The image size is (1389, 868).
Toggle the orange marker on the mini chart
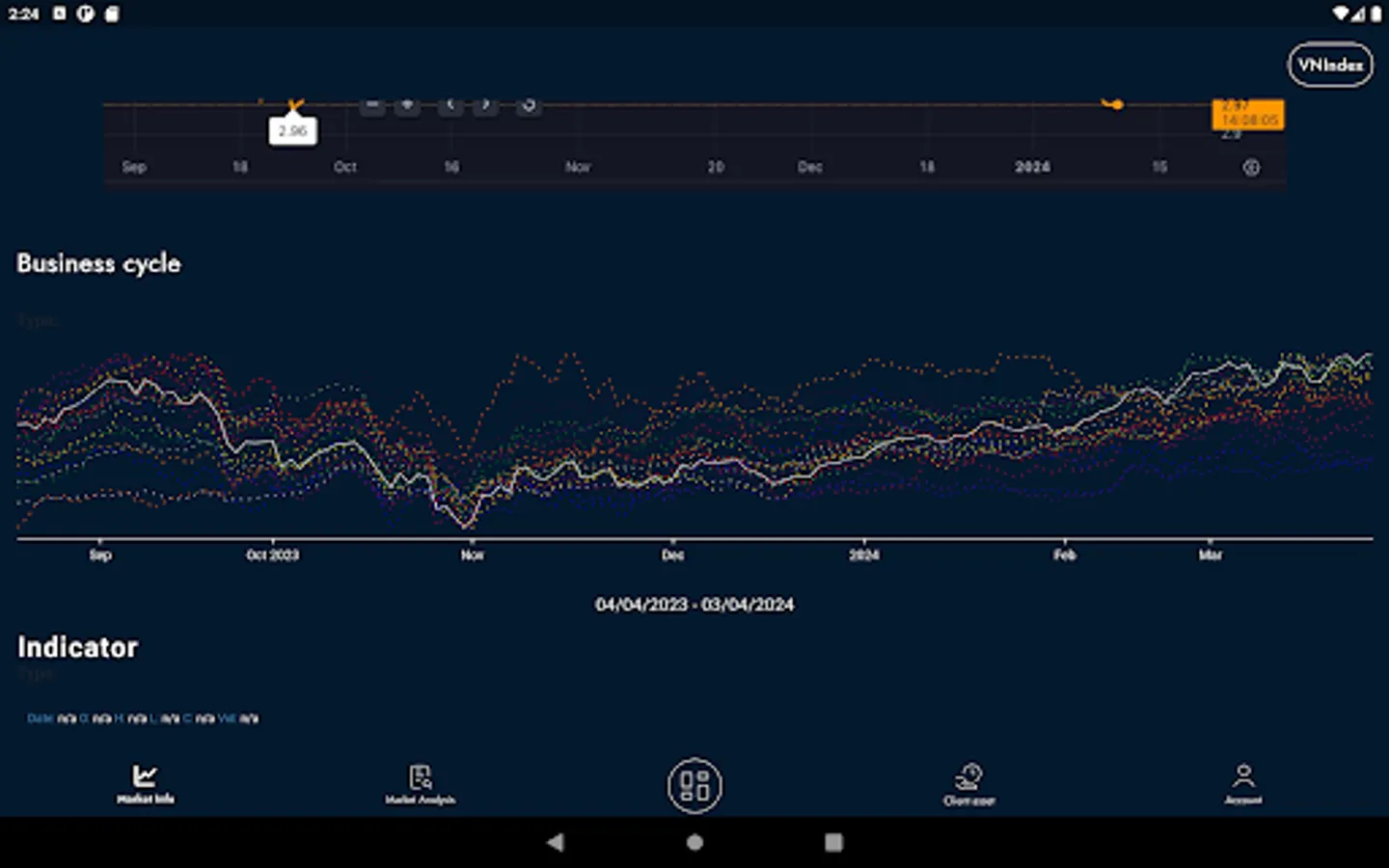pos(1114,104)
